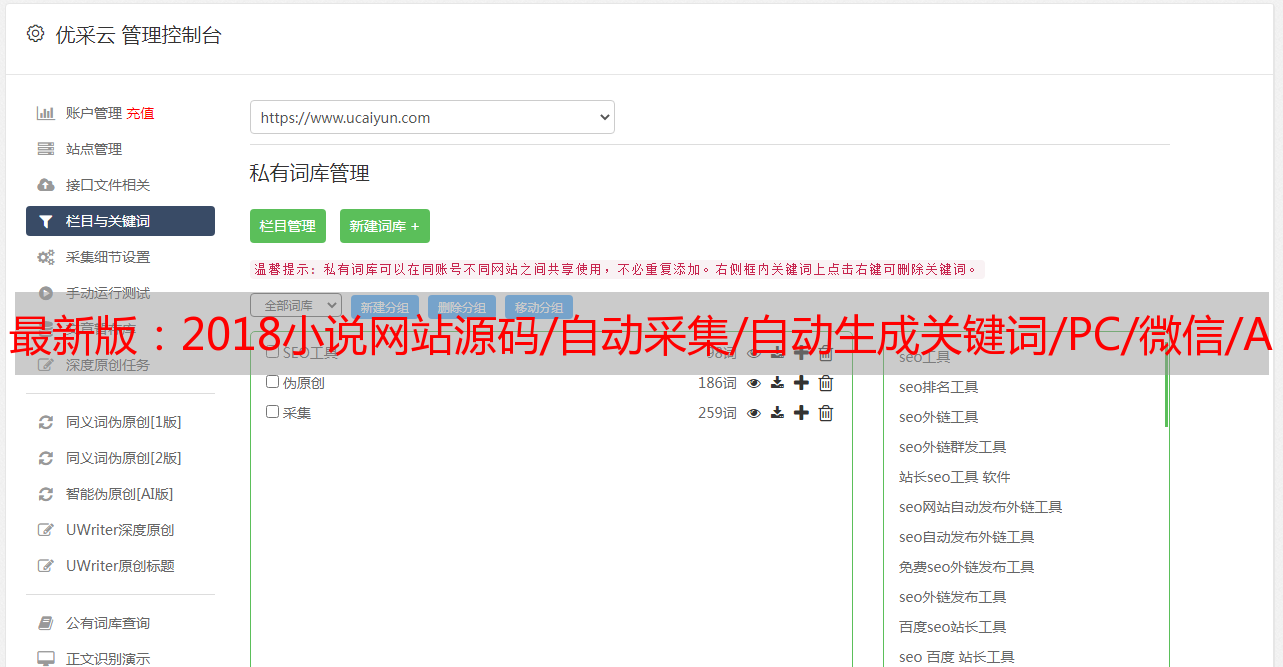The height and width of the screenshot is (667, 1283).
Task: Tick the 采集 checkbox
Action: coord(272,412)
